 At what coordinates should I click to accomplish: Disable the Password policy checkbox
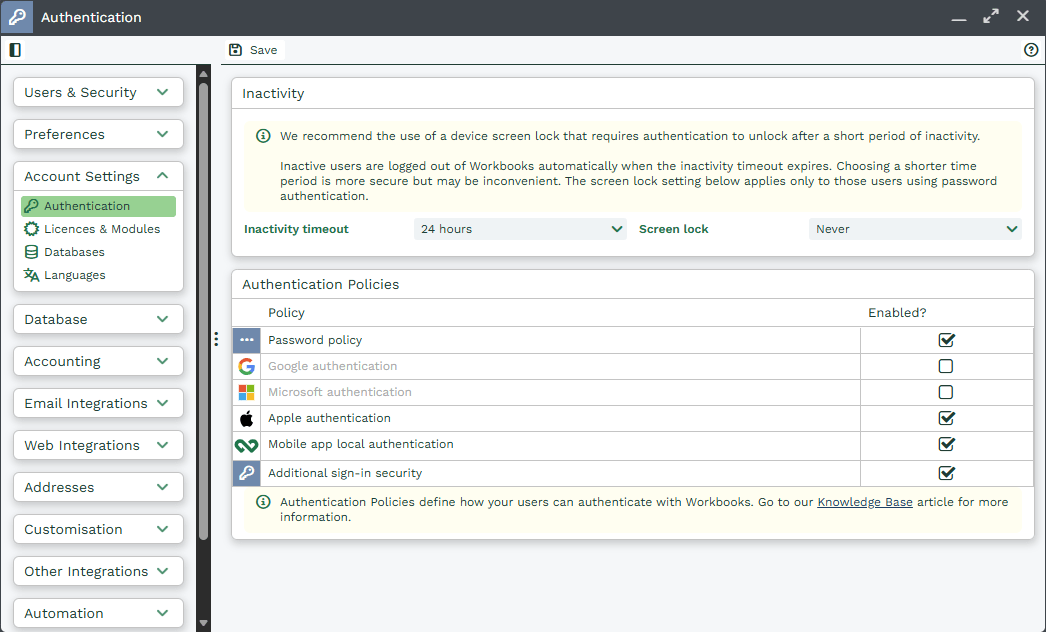click(x=946, y=341)
